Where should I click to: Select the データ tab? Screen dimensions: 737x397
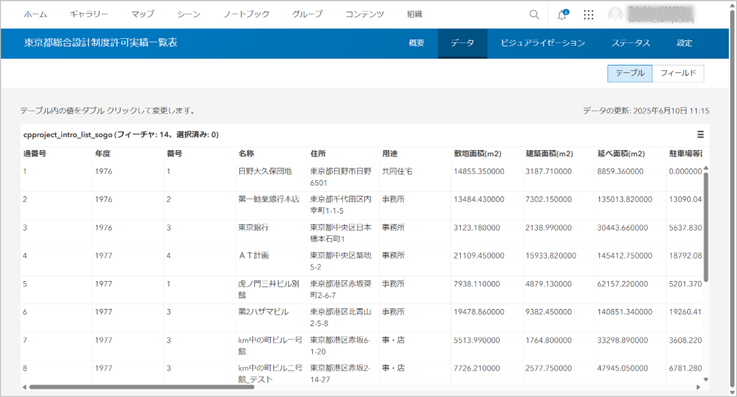463,43
